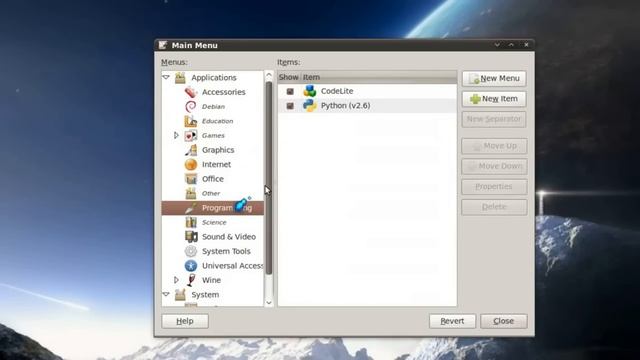Click the System menu folder icon
Screen dimensions: 640x360
[180, 295]
